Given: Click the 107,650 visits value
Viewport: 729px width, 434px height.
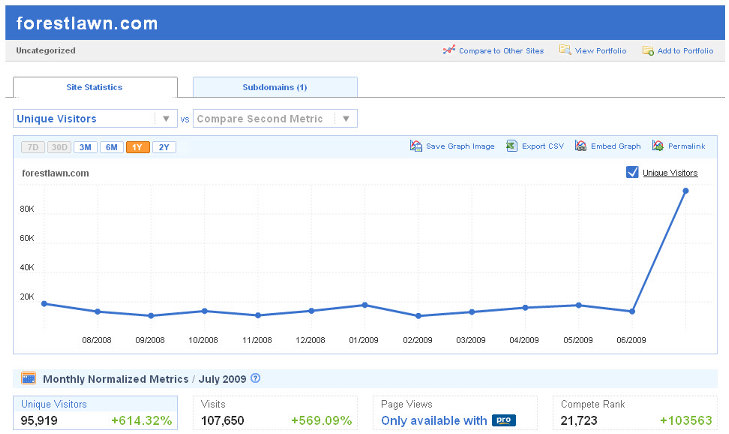Looking at the screenshot, I should click(x=222, y=421).
